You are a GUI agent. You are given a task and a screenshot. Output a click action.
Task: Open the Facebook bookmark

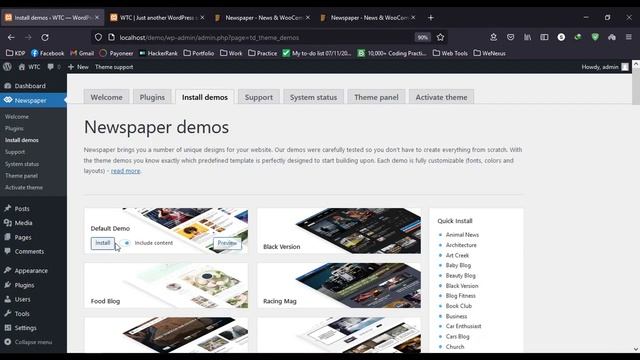click(48, 53)
